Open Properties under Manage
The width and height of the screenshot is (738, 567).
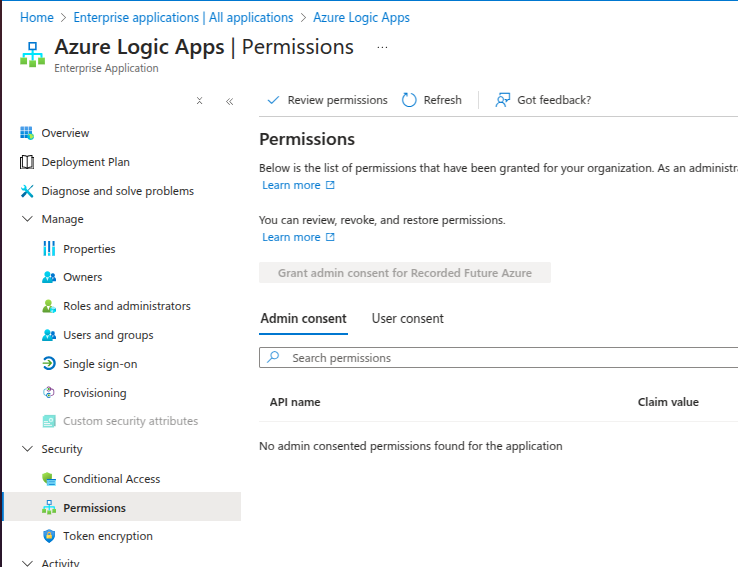89,248
